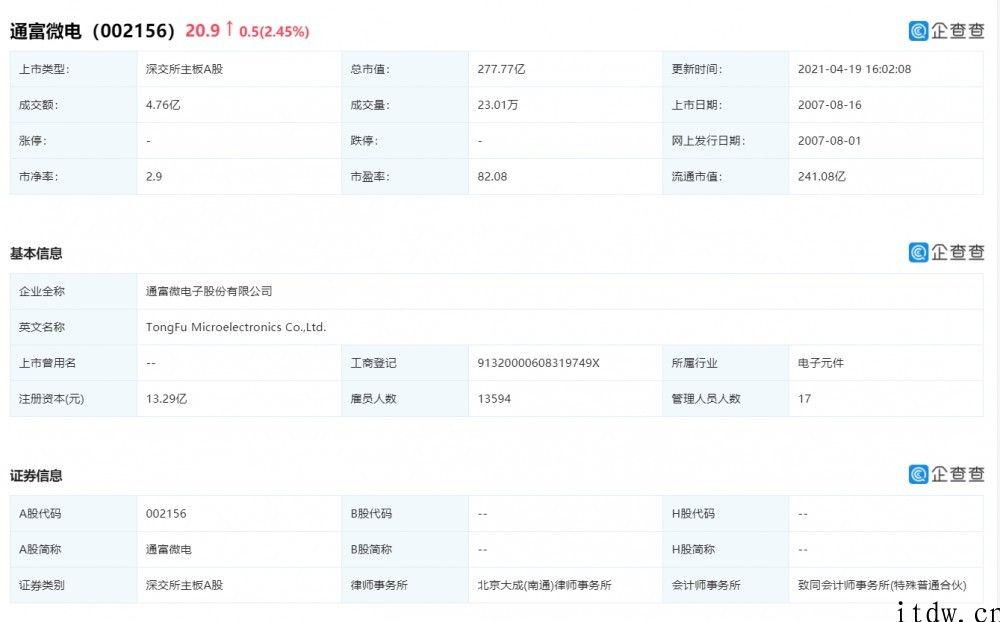Click the A股简称 label
Image resolution: width=1000 pixels, height=622 pixels.
40,549
